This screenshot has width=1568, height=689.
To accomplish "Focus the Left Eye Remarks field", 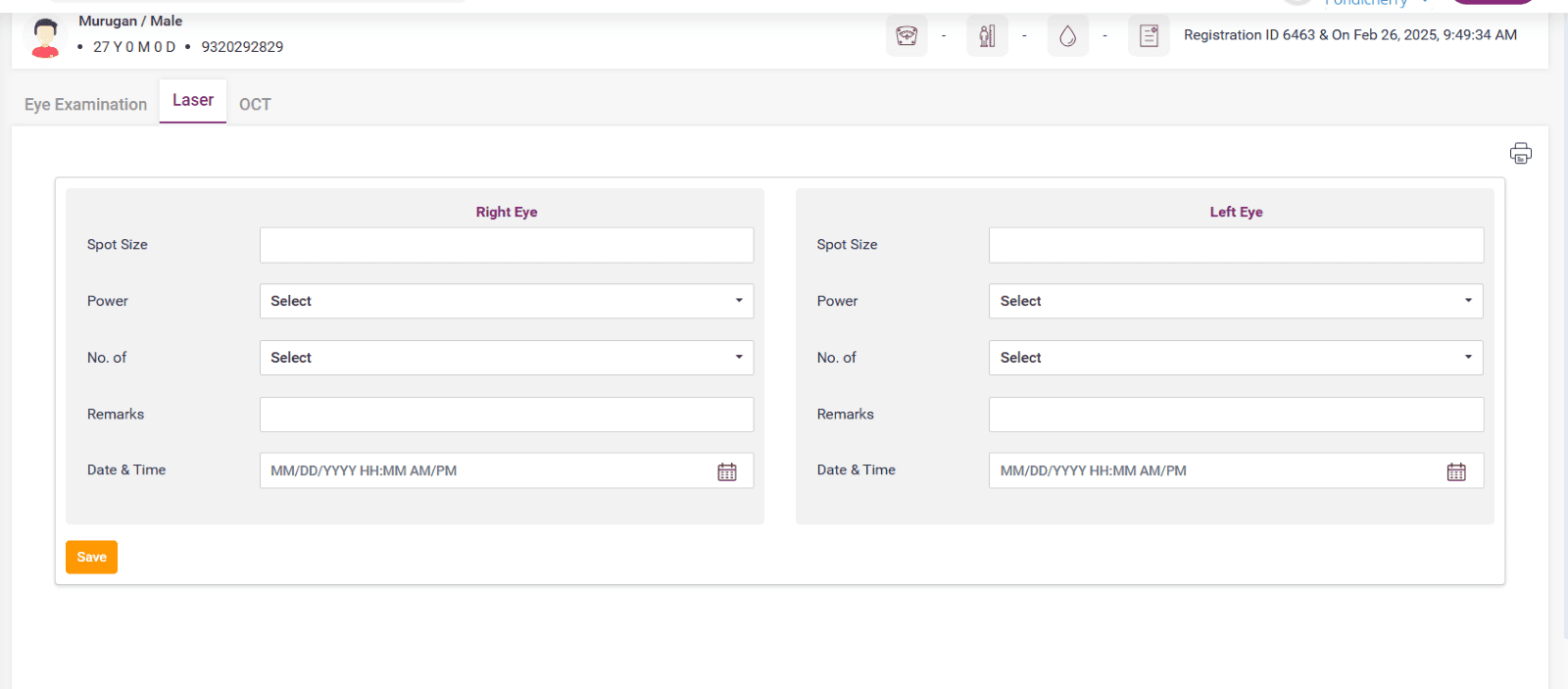I will click(1235, 415).
